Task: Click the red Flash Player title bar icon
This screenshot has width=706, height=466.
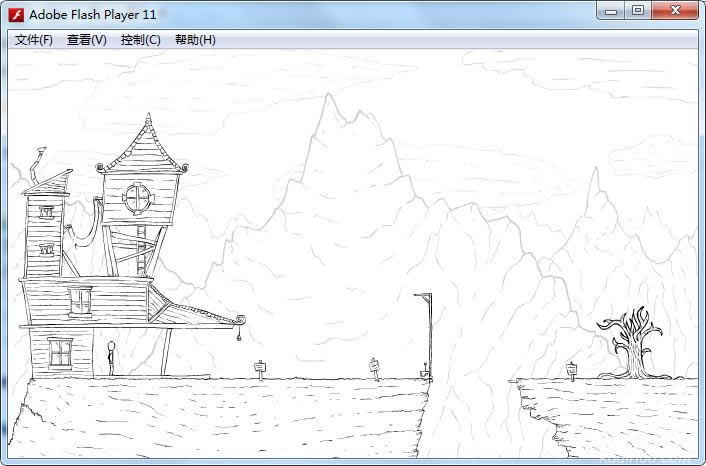Action: (x=16, y=15)
